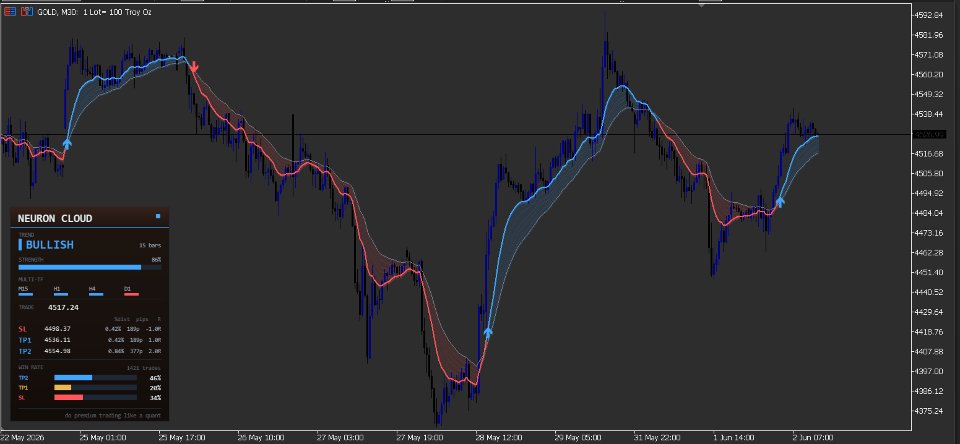Click the 25 May 17:00 time label
Image resolution: width=960 pixels, height=444 pixels.
[x=182, y=438]
